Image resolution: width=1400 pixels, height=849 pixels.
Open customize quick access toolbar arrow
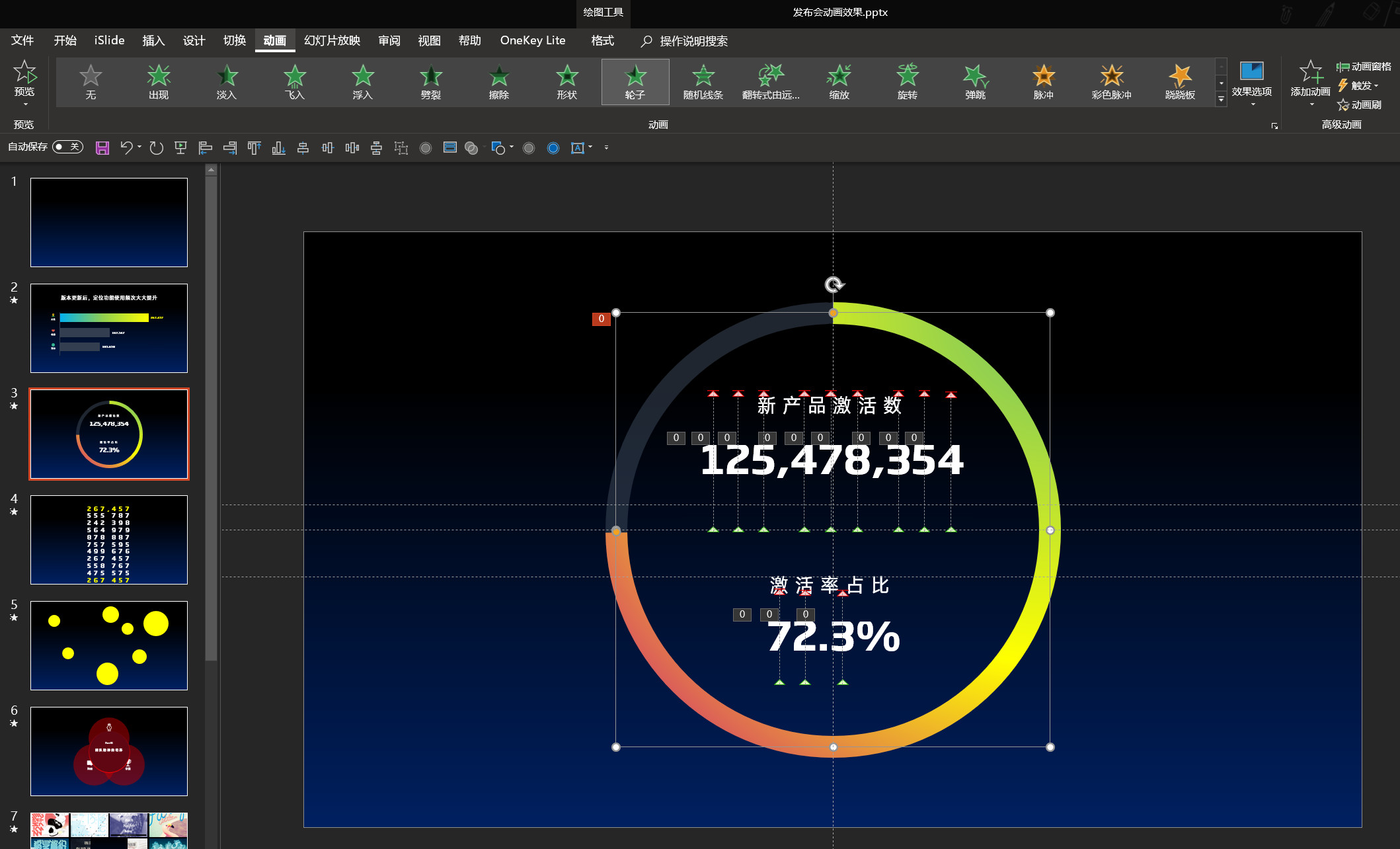(606, 147)
